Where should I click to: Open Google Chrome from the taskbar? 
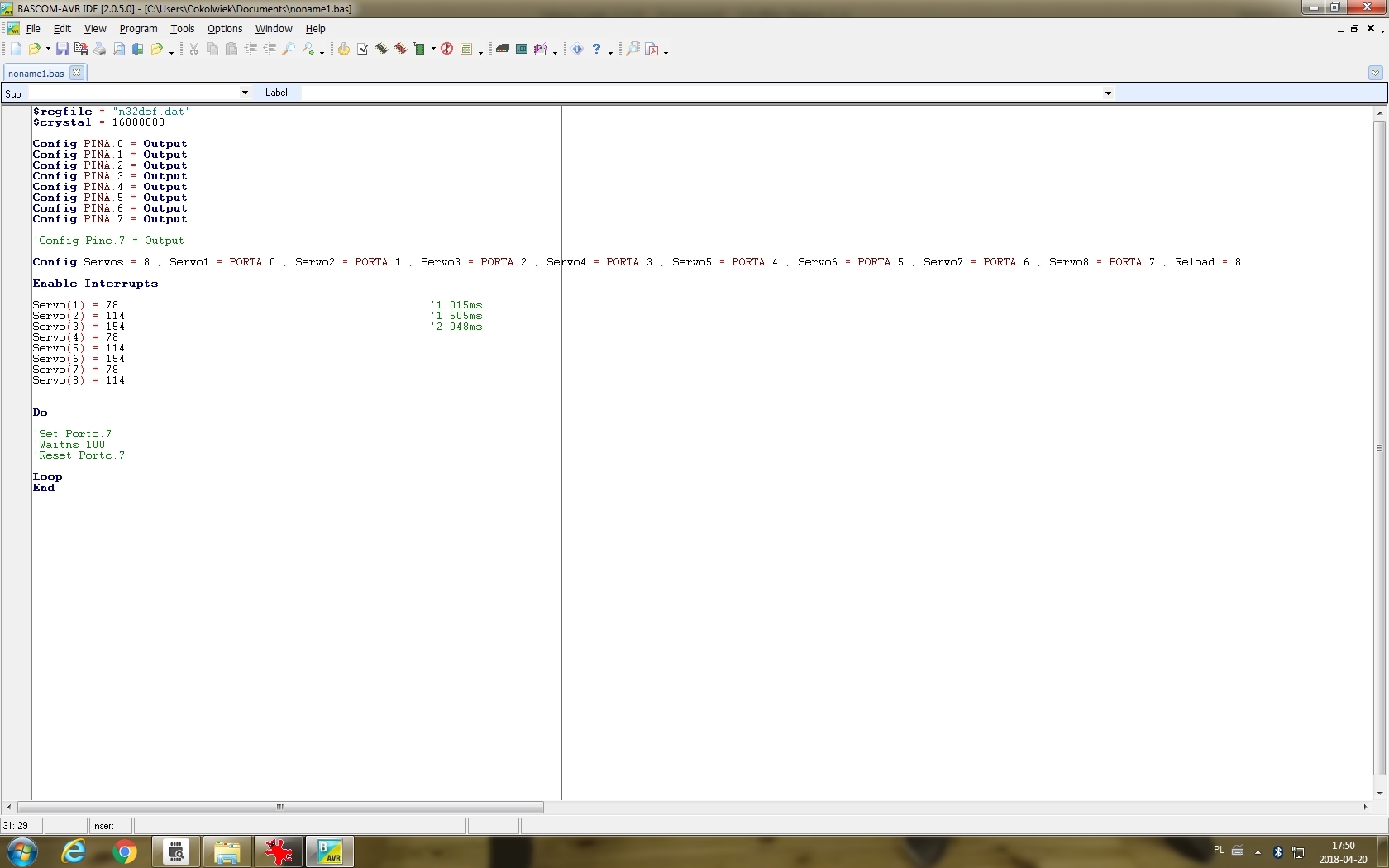[125, 851]
